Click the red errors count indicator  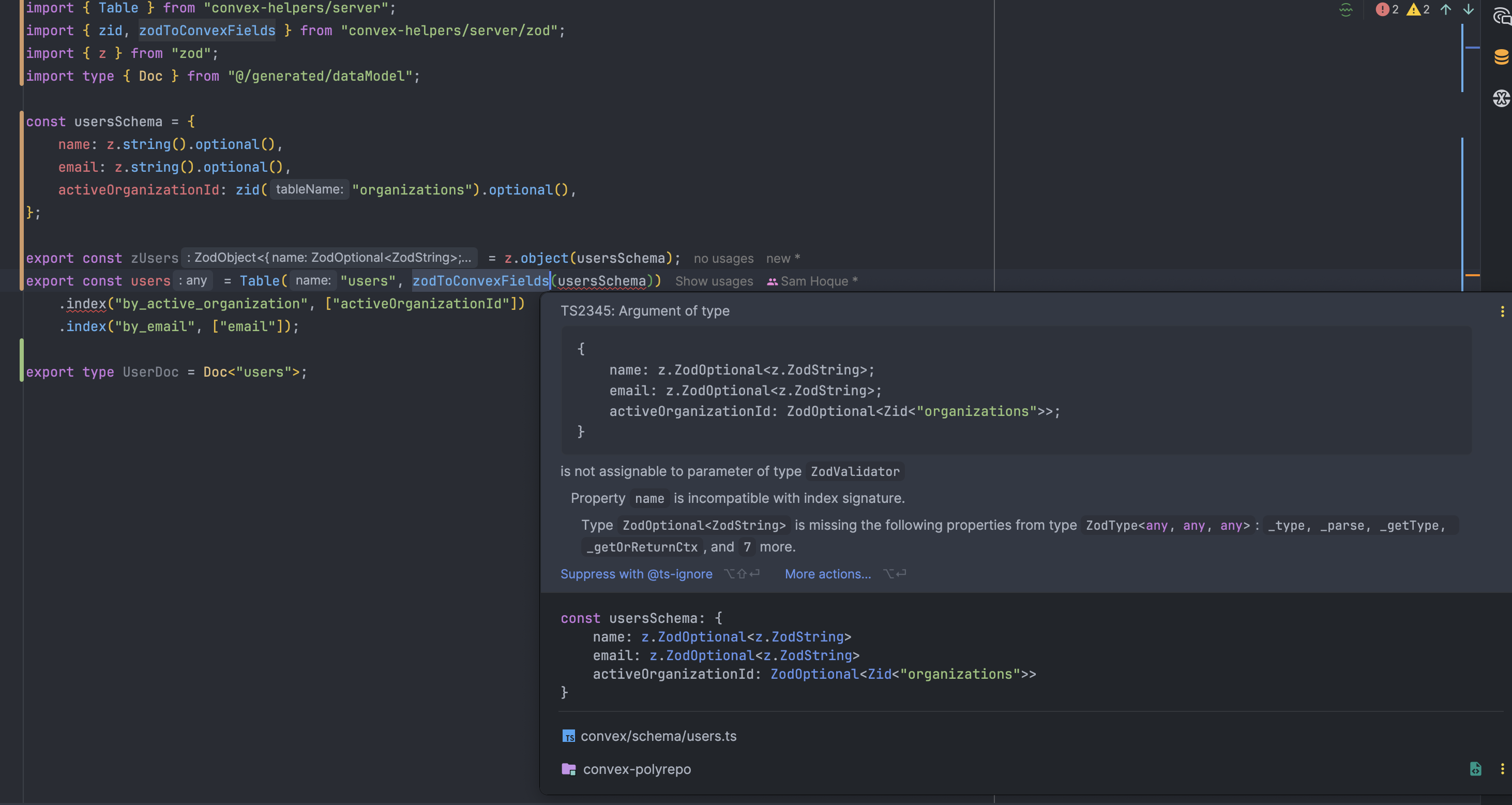[x=1387, y=9]
